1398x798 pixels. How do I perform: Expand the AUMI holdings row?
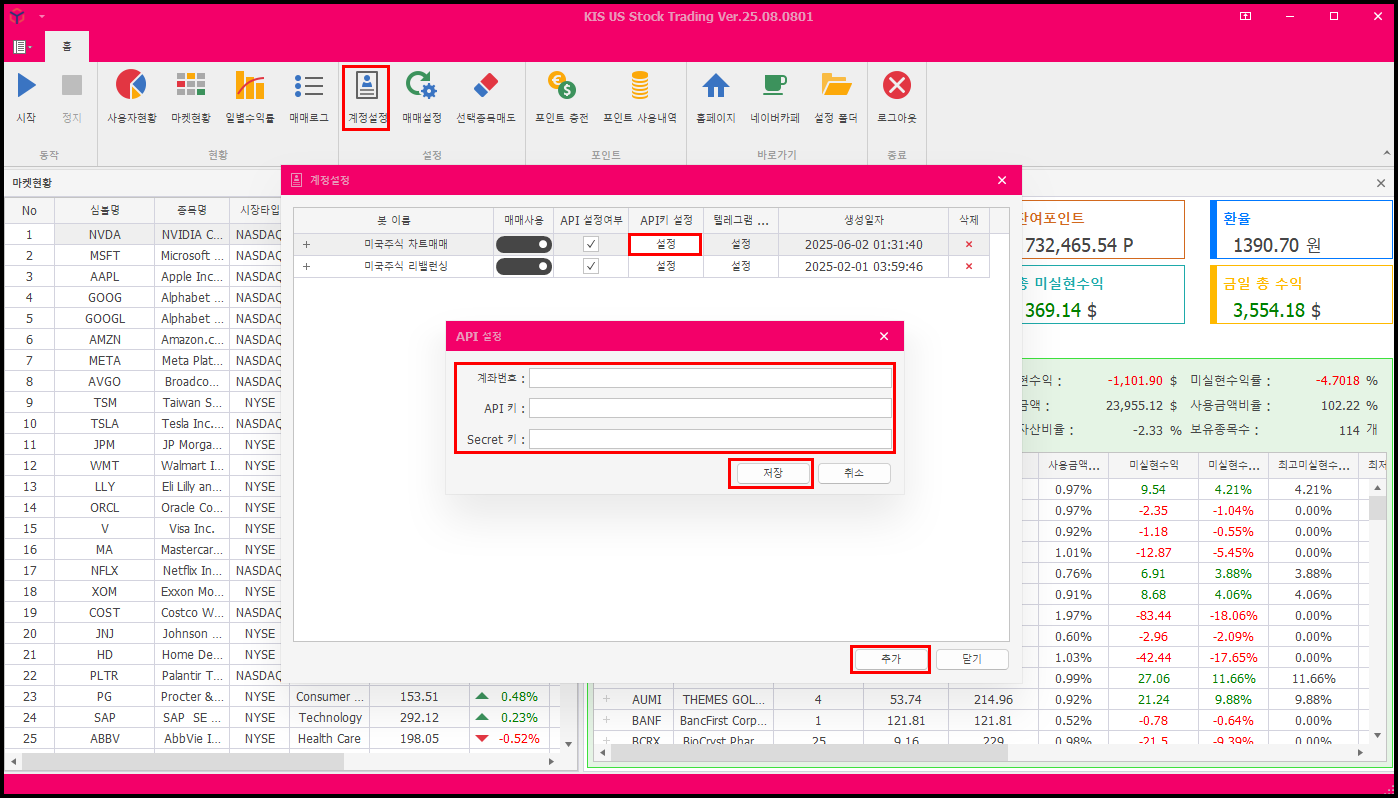(x=605, y=699)
